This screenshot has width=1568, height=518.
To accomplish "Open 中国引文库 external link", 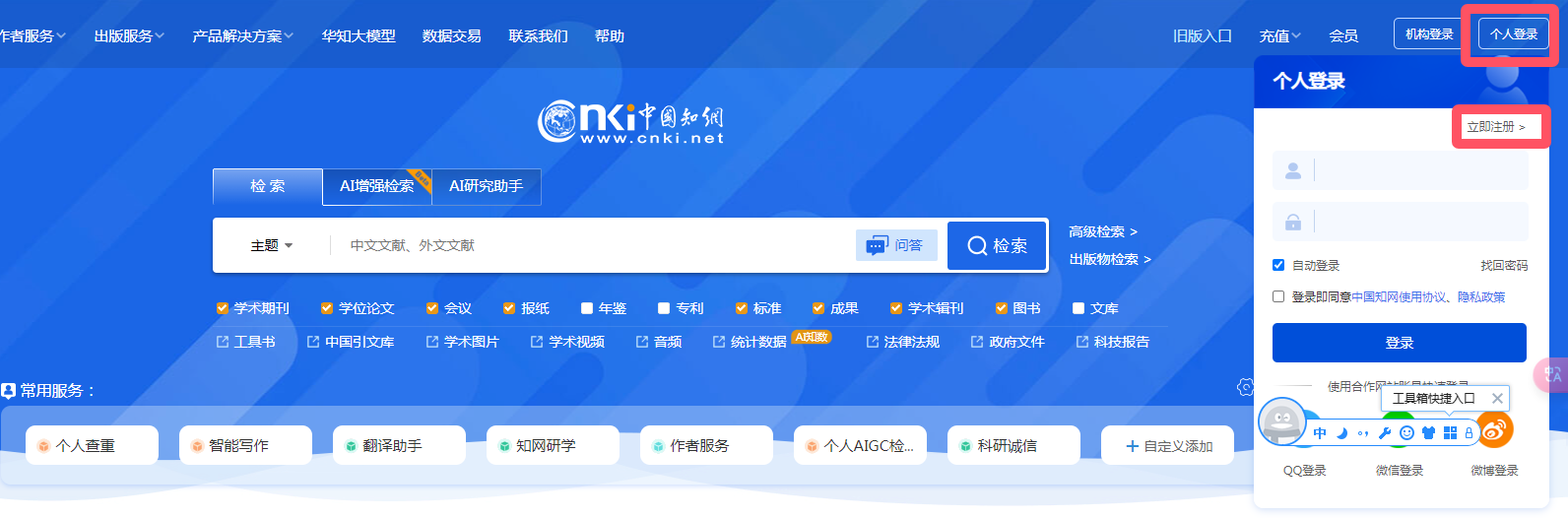I will click(x=351, y=342).
